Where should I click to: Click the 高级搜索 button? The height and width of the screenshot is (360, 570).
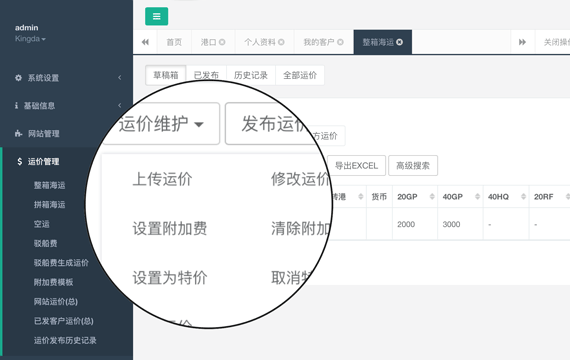413,166
